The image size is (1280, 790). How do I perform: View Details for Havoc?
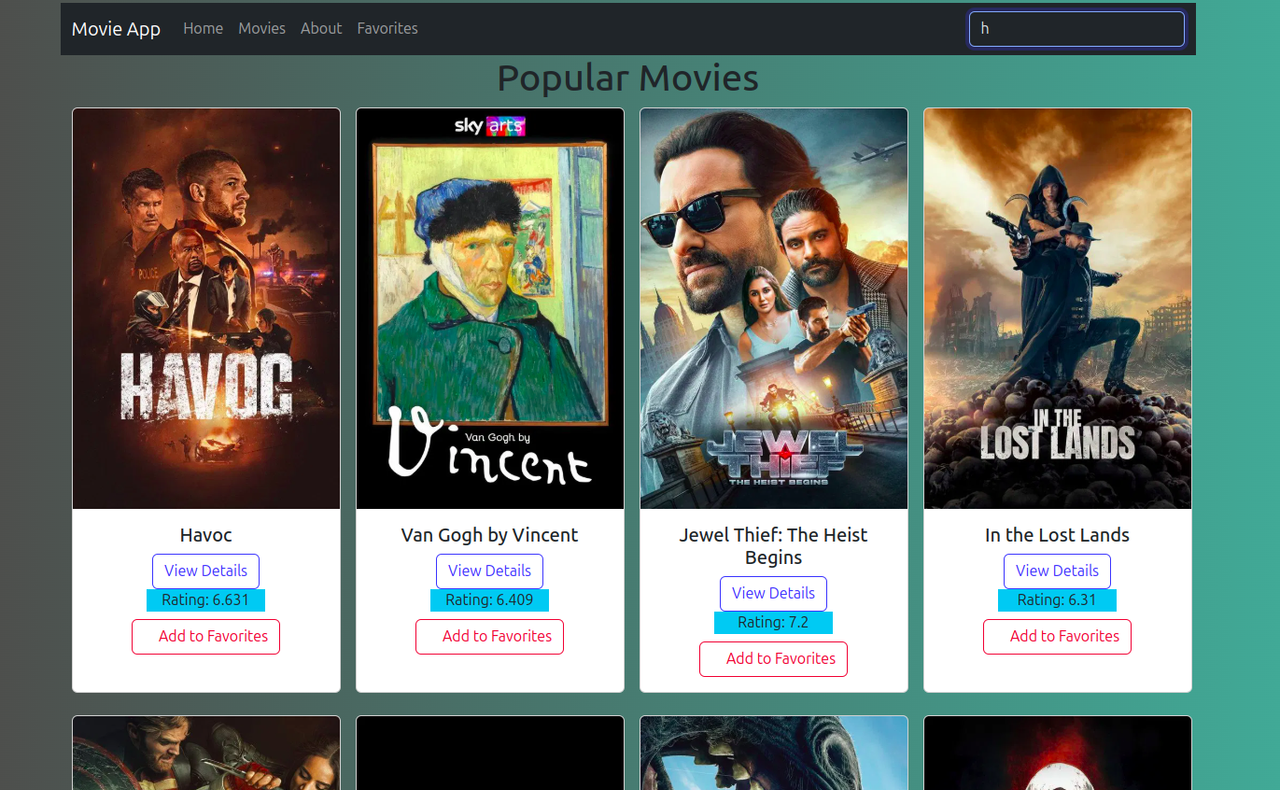click(x=206, y=571)
